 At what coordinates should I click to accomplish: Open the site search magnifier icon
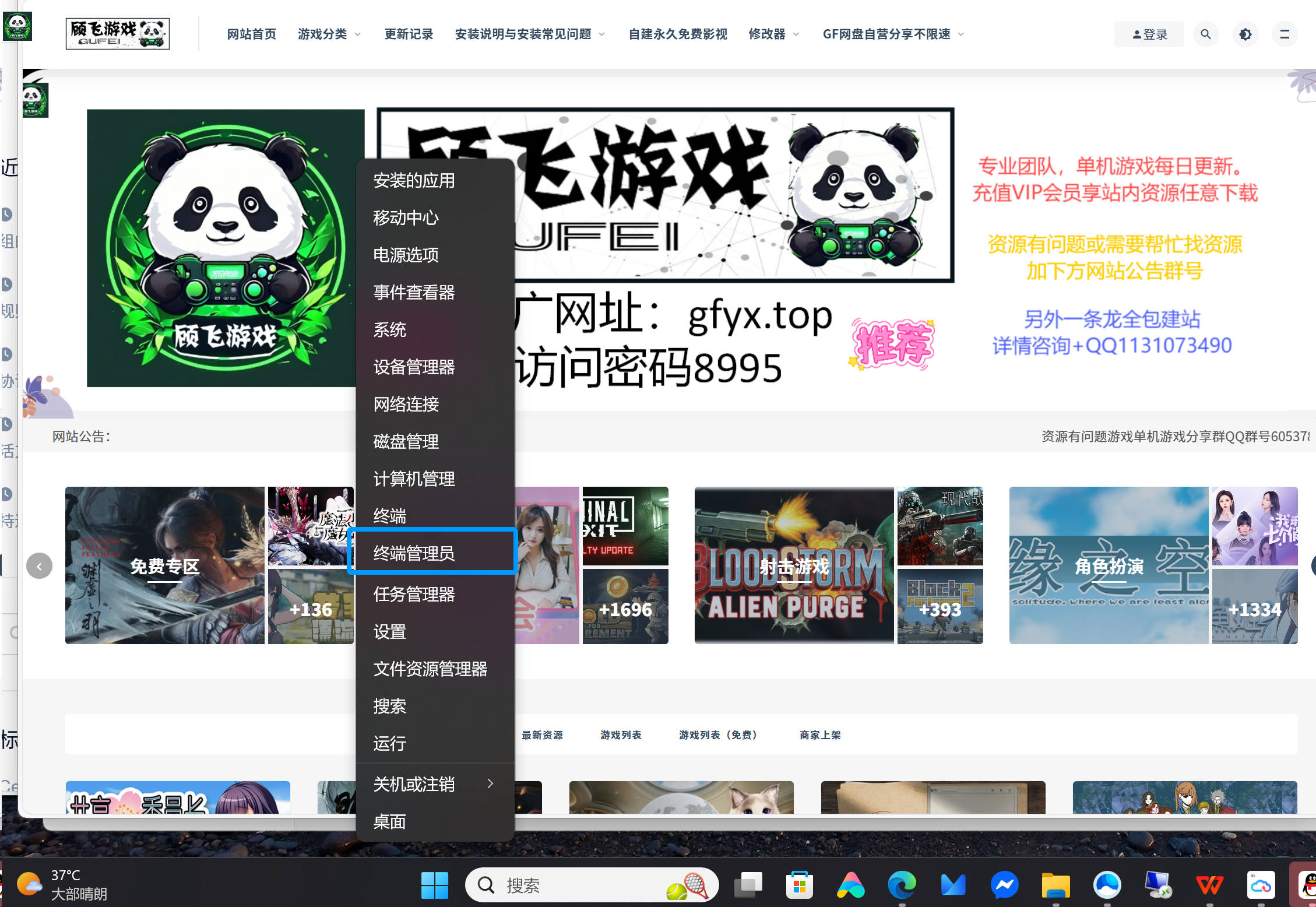tap(1206, 34)
